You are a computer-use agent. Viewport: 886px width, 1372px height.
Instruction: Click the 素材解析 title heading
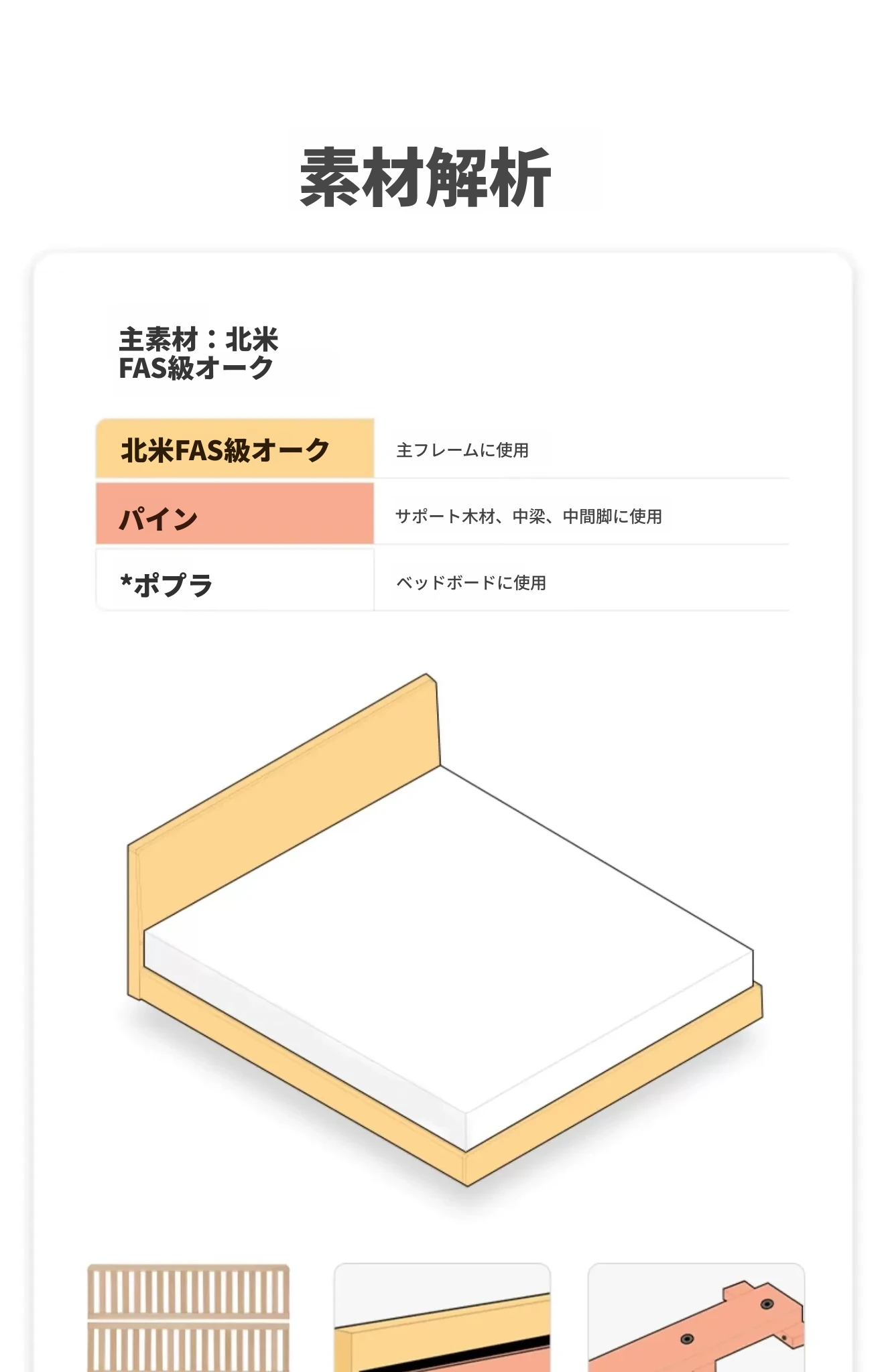click(x=425, y=178)
